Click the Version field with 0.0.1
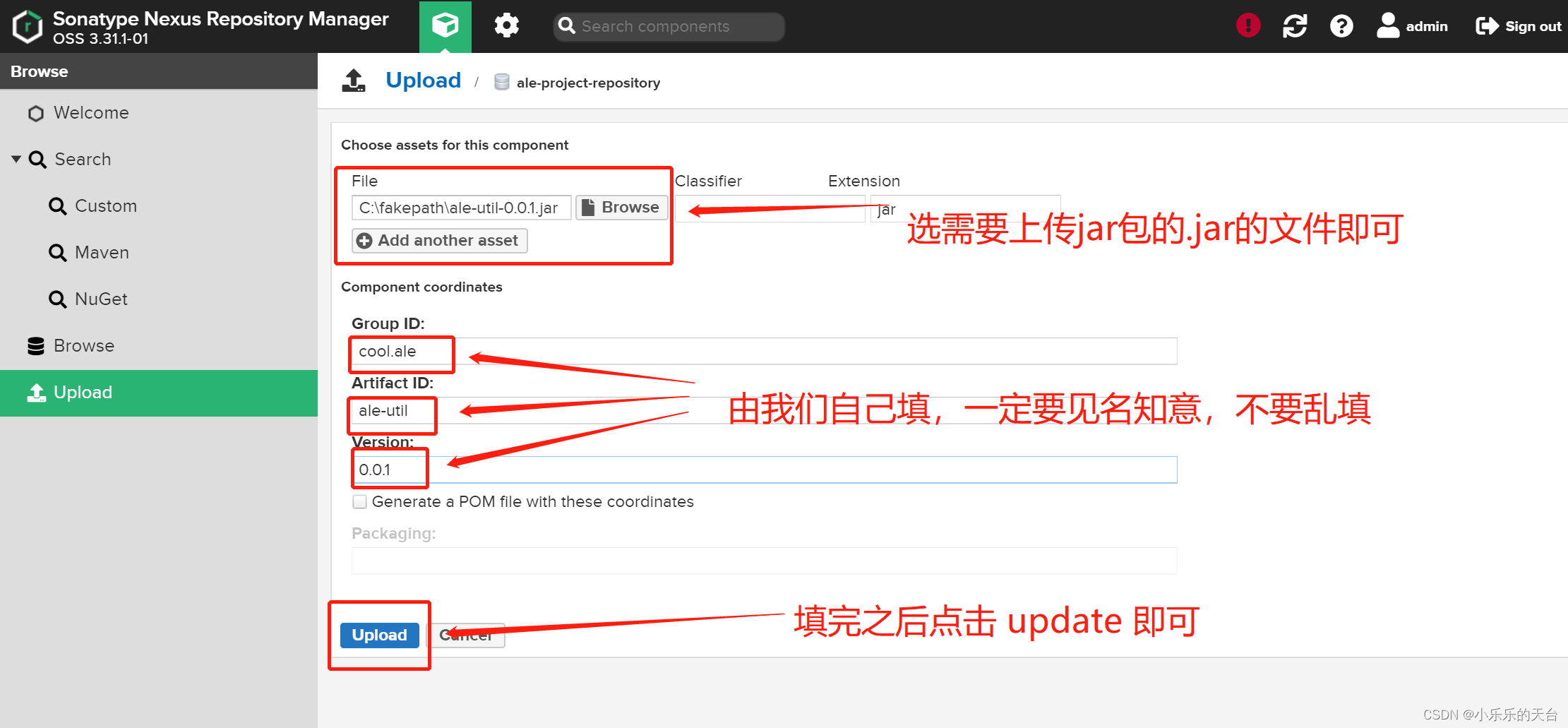This screenshot has width=1568, height=728. [764, 470]
